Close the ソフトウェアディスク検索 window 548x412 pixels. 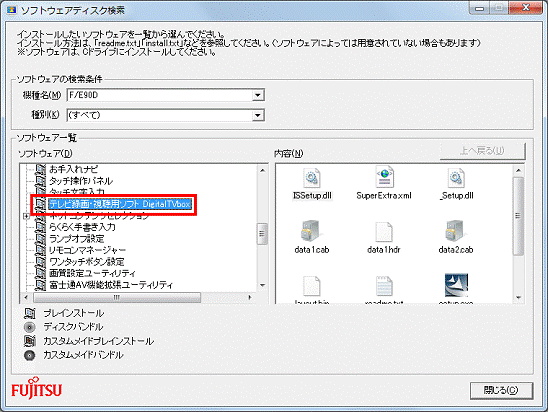(526, 8)
